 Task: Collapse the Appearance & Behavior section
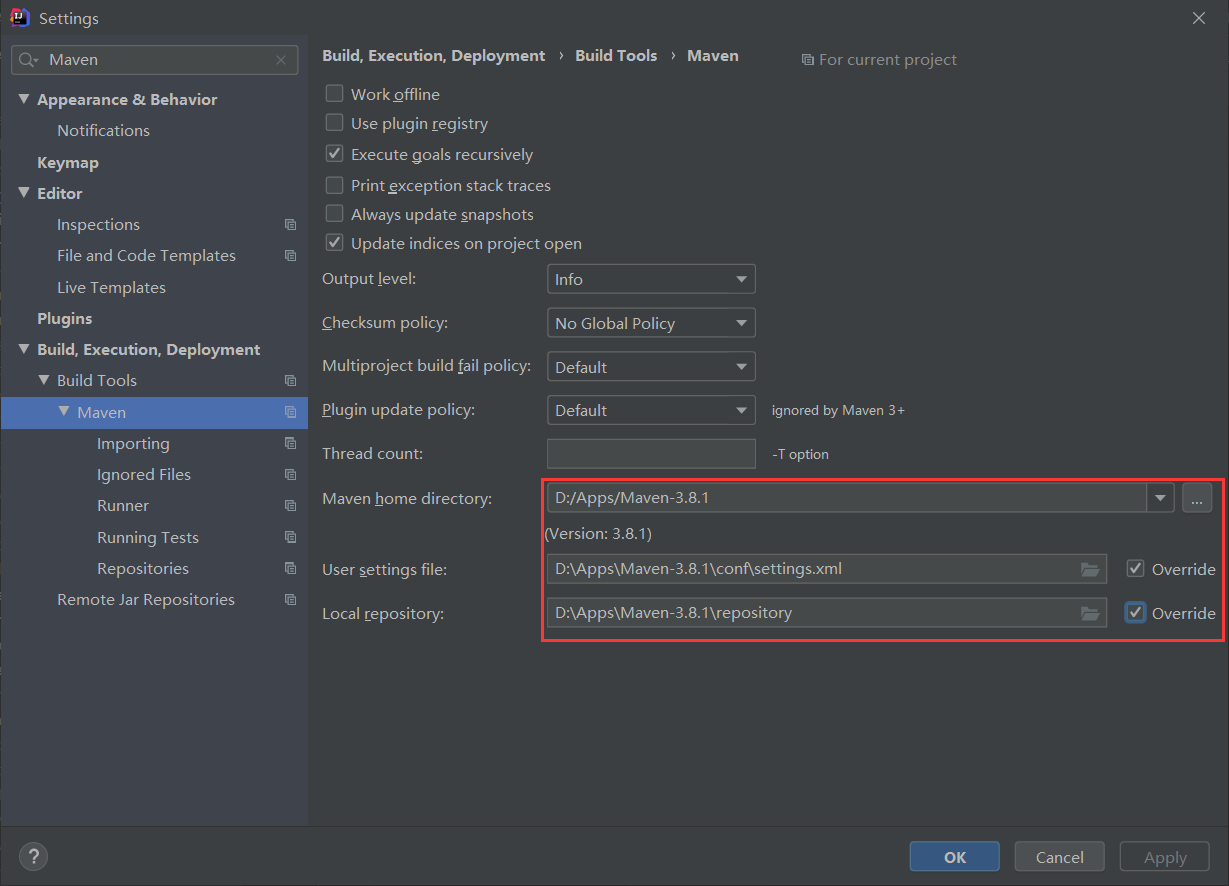click(24, 100)
